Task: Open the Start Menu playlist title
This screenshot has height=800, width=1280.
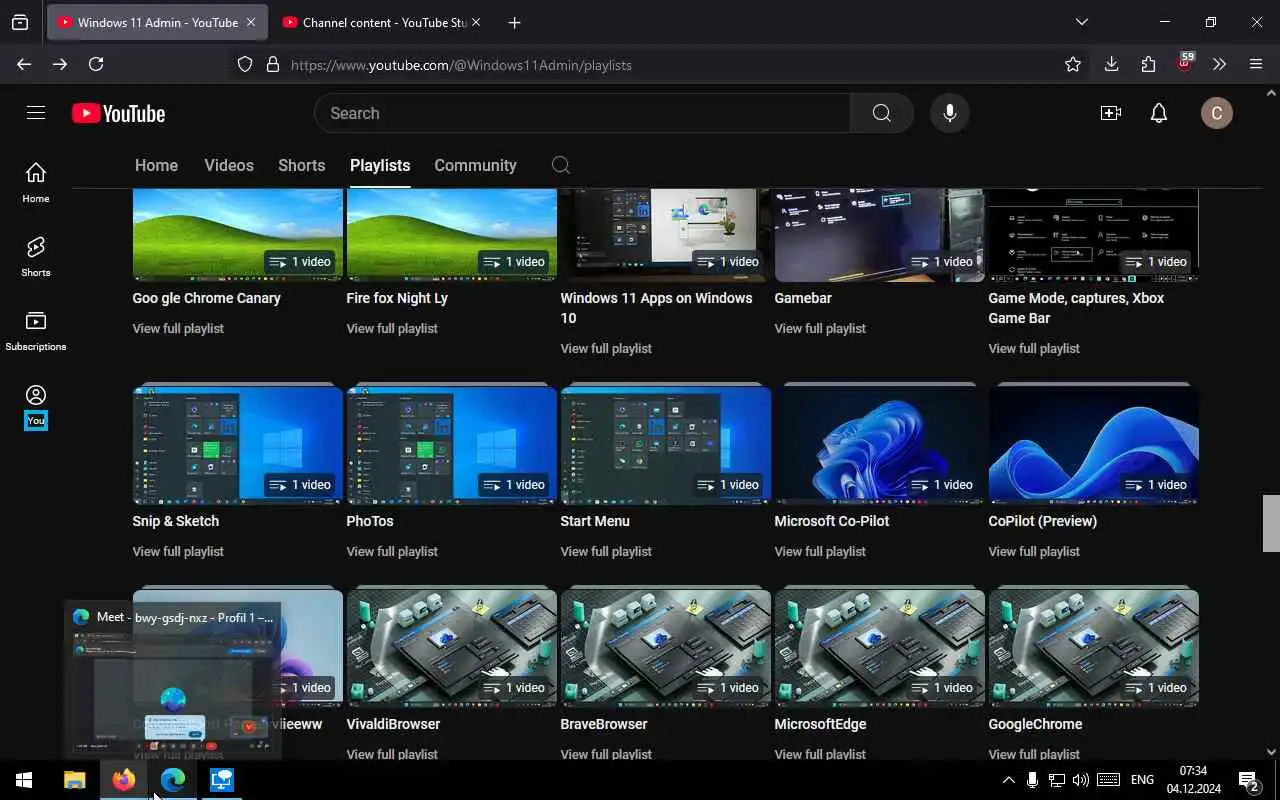Action: pyautogui.click(x=595, y=521)
